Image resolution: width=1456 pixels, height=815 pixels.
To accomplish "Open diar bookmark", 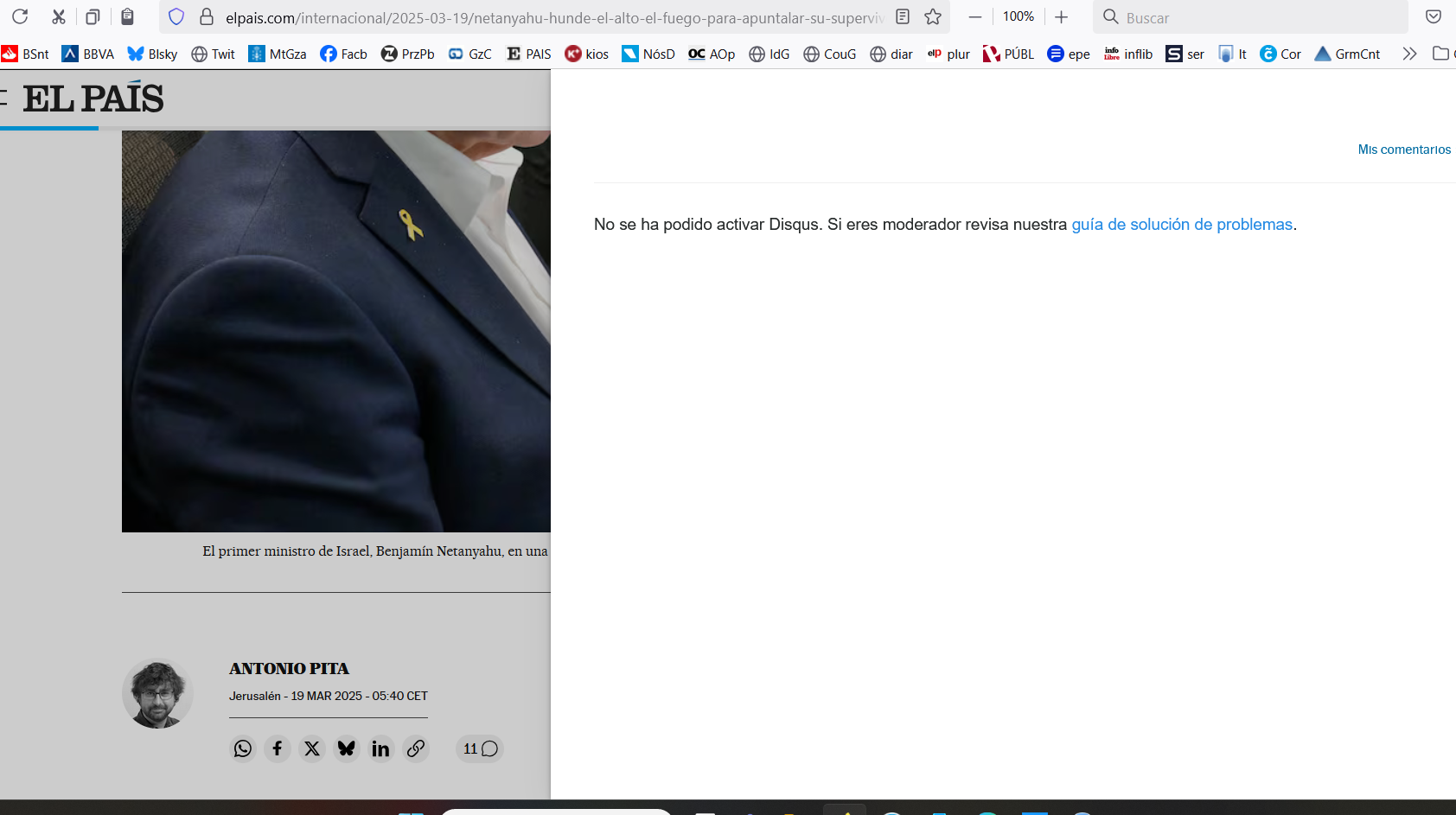I will tap(891, 54).
